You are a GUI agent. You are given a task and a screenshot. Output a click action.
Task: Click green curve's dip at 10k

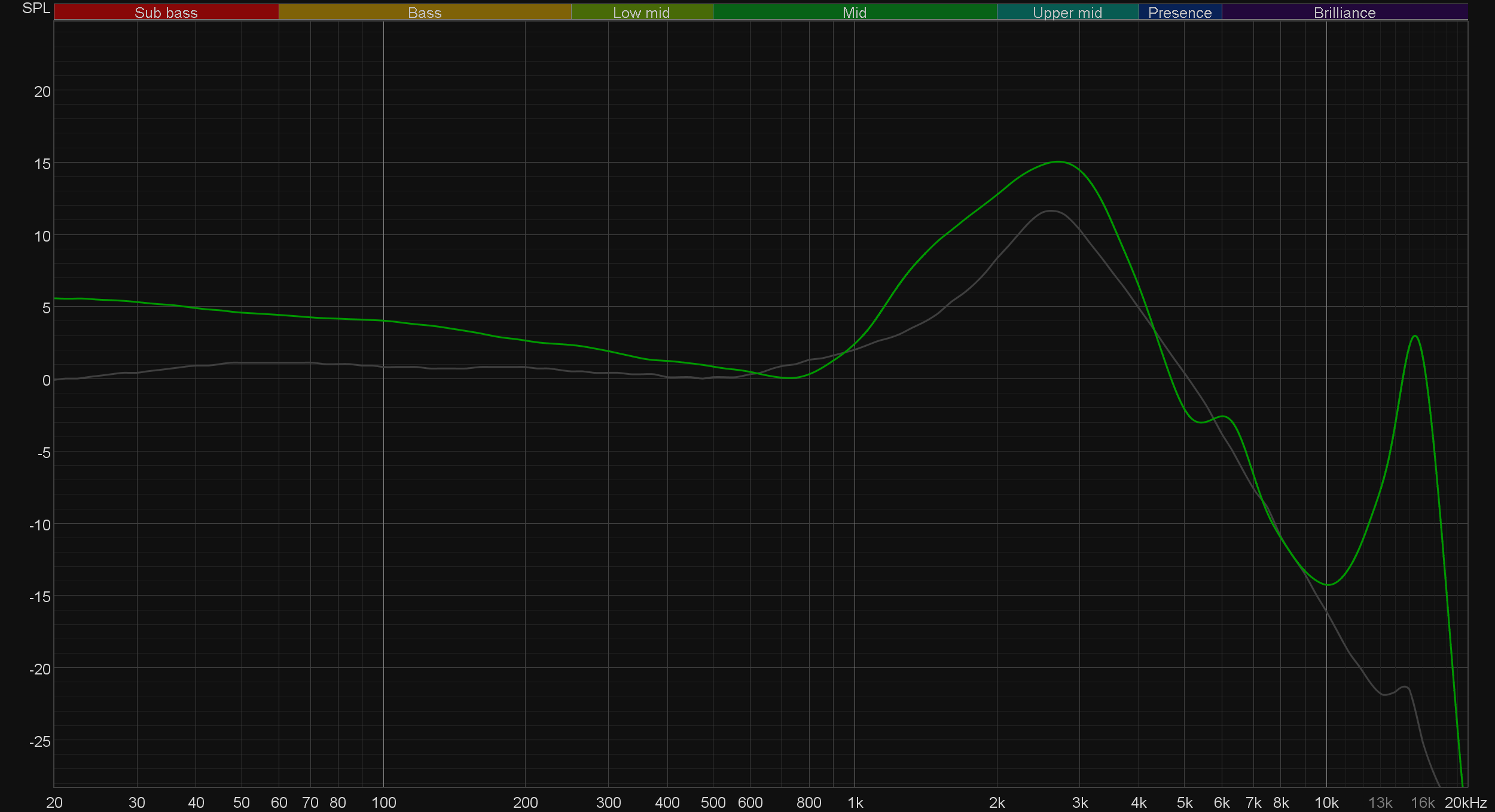(1328, 584)
